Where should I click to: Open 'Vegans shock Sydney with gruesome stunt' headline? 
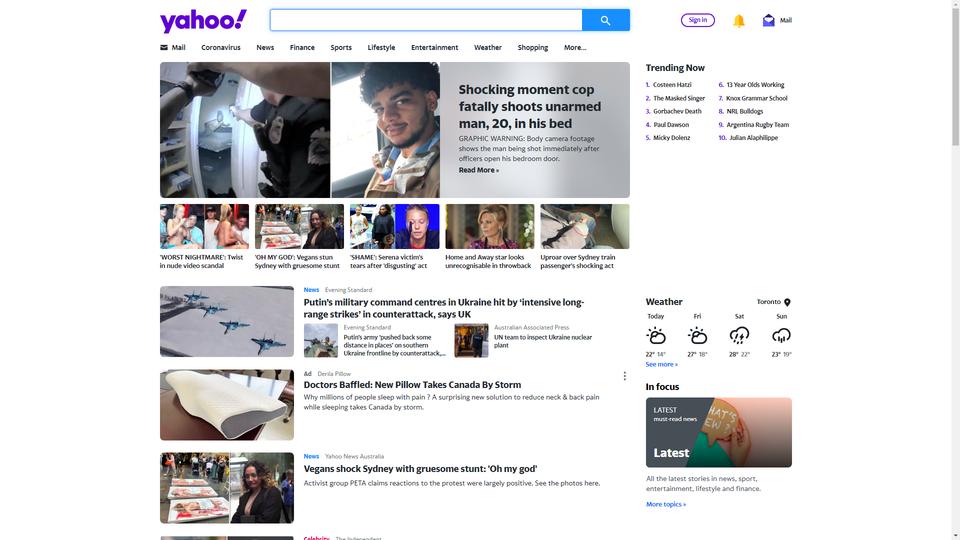click(x=420, y=469)
